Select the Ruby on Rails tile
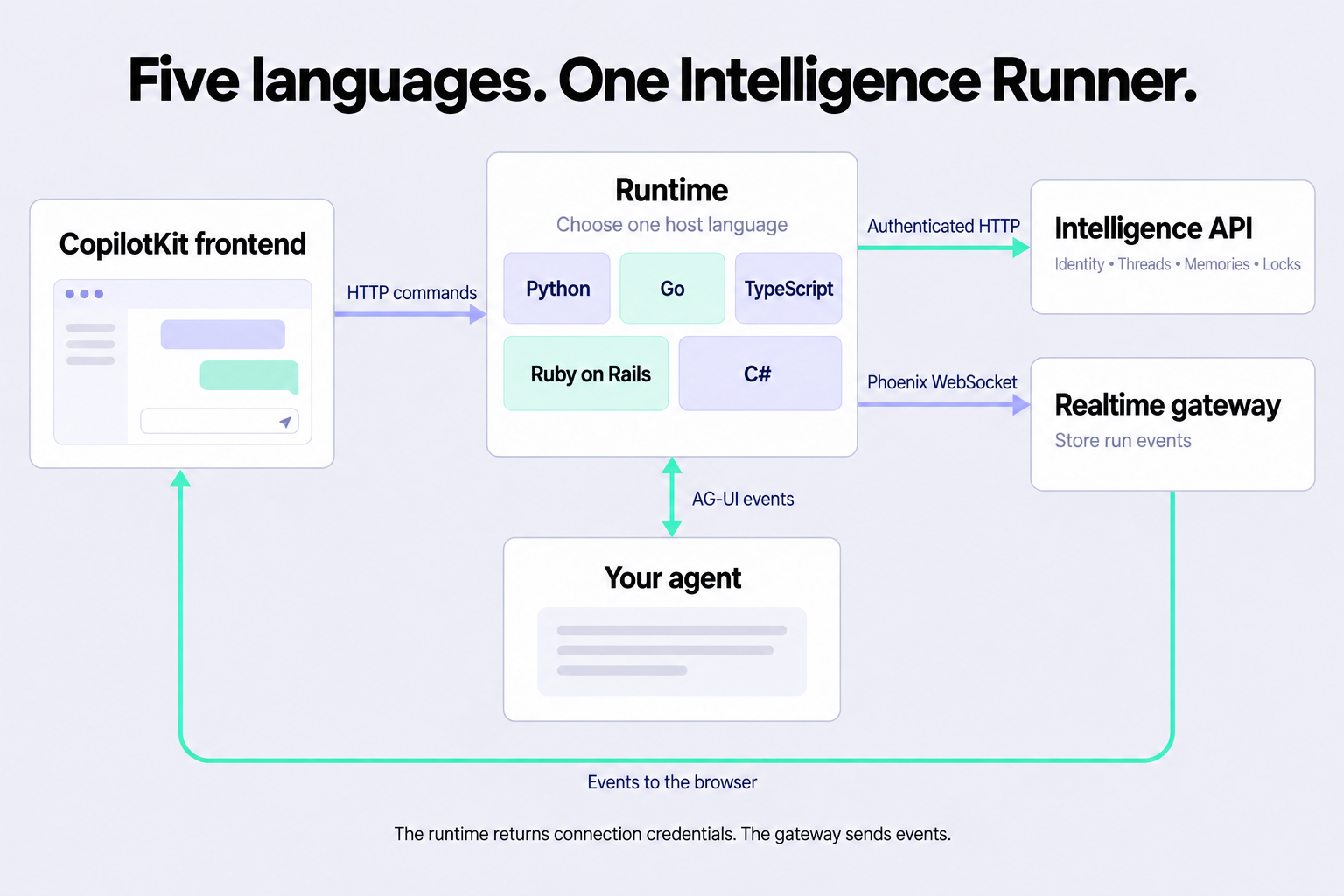This screenshot has width=1344, height=896. [586, 374]
